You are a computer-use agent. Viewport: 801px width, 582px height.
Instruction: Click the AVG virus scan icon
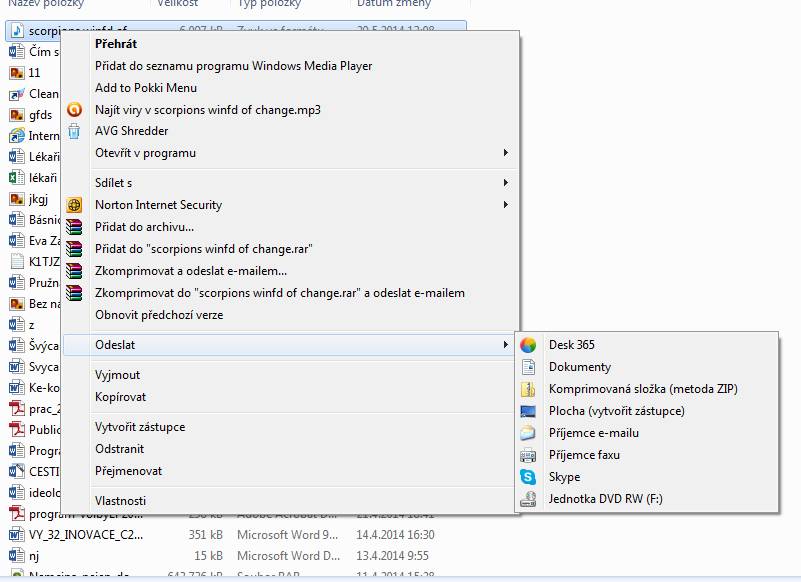point(75,109)
